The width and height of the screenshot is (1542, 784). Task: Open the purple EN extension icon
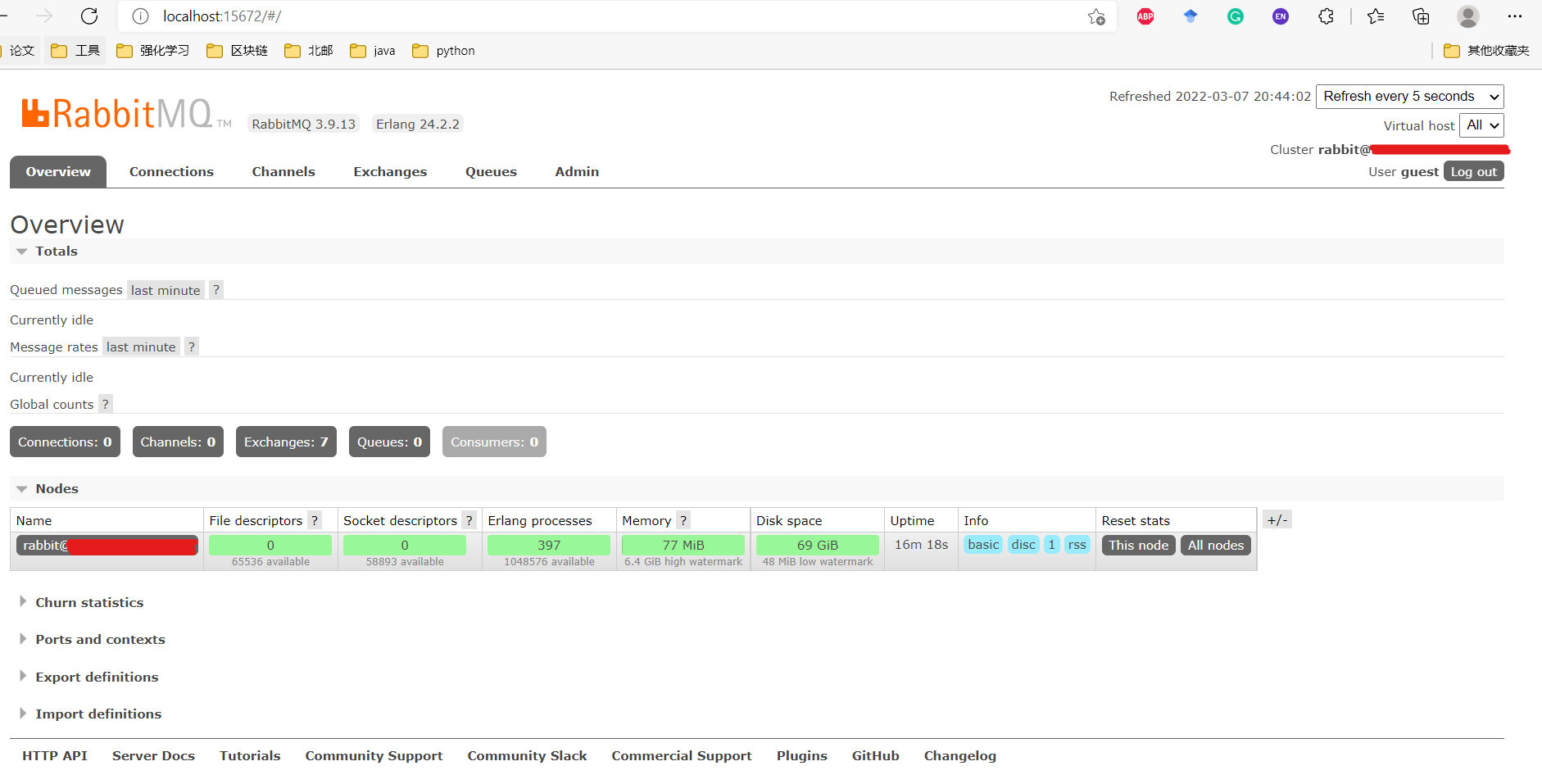point(1281,16)
